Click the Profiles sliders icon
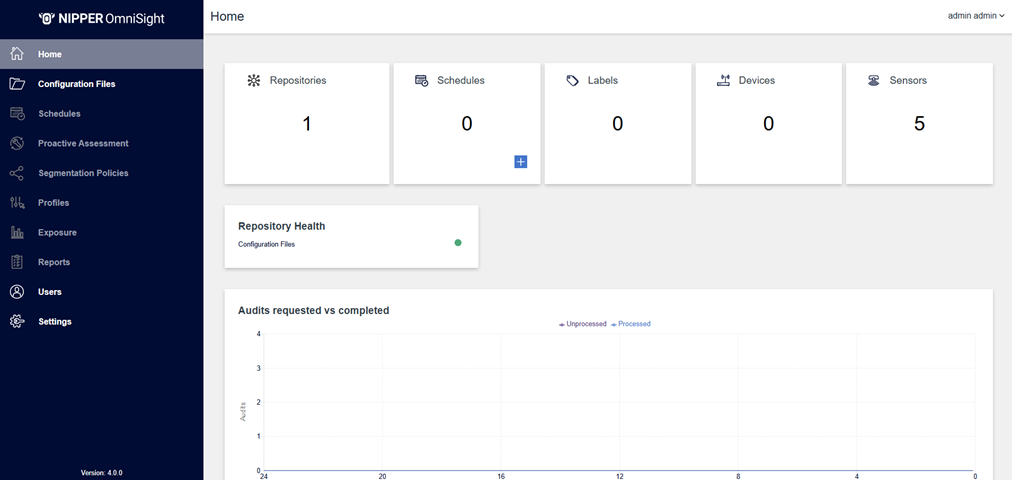The width and height of the screenshot is (1012, 480). 17,203
